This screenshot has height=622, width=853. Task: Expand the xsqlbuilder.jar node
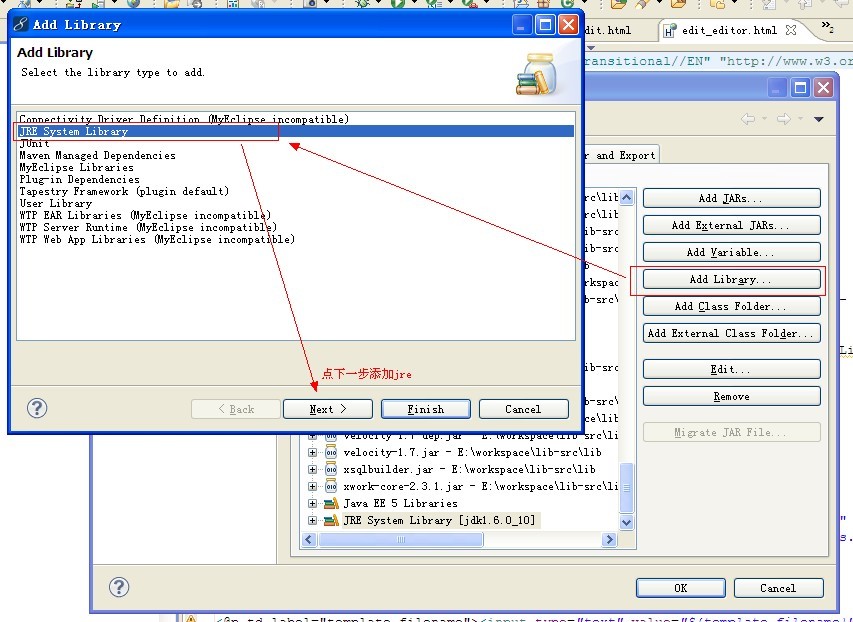pyautogui.click(x=312, y=469)
